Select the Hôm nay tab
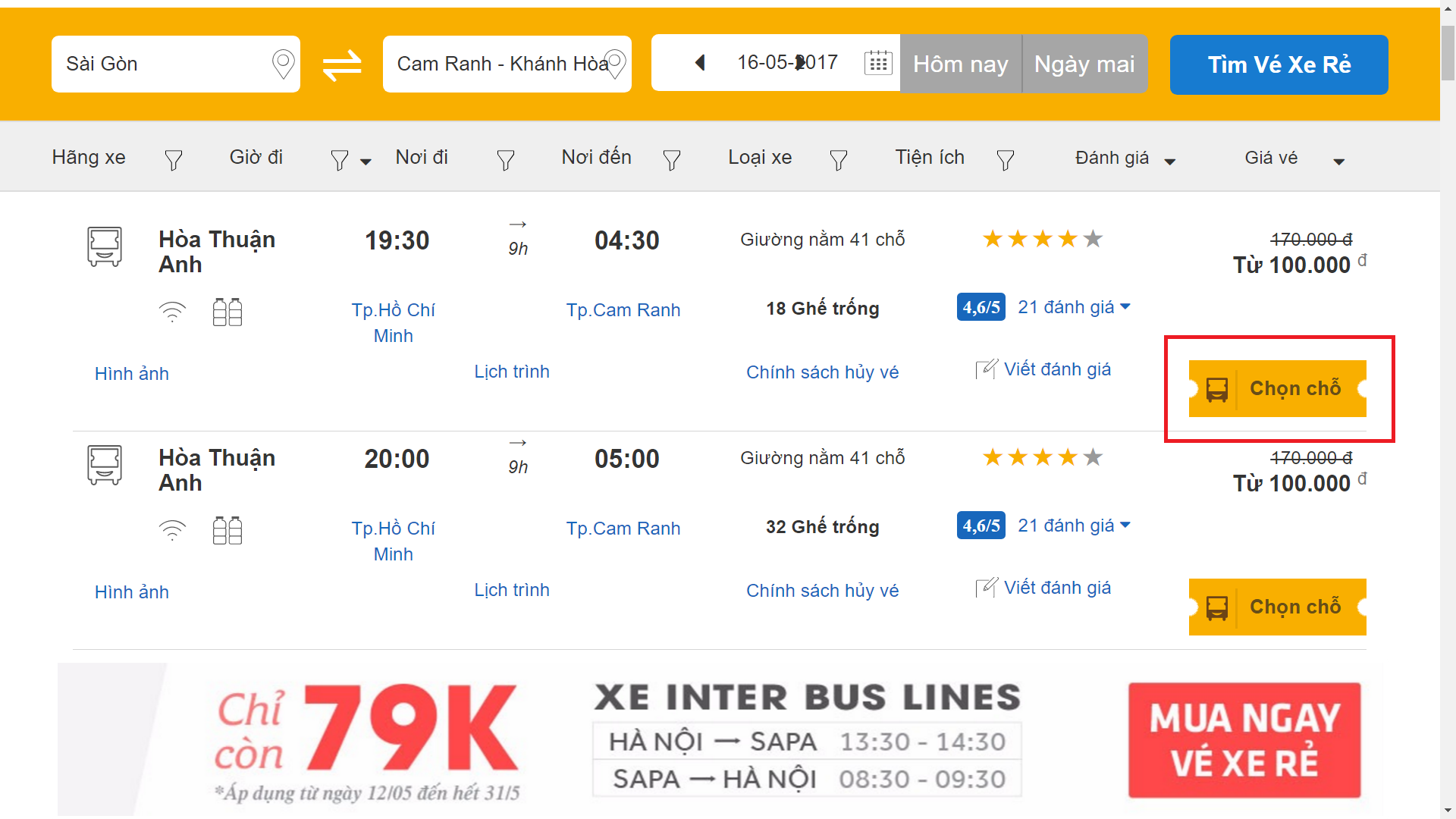This screenshot has height=819, width=1456. pyautogui.click(x=960, y=64)
